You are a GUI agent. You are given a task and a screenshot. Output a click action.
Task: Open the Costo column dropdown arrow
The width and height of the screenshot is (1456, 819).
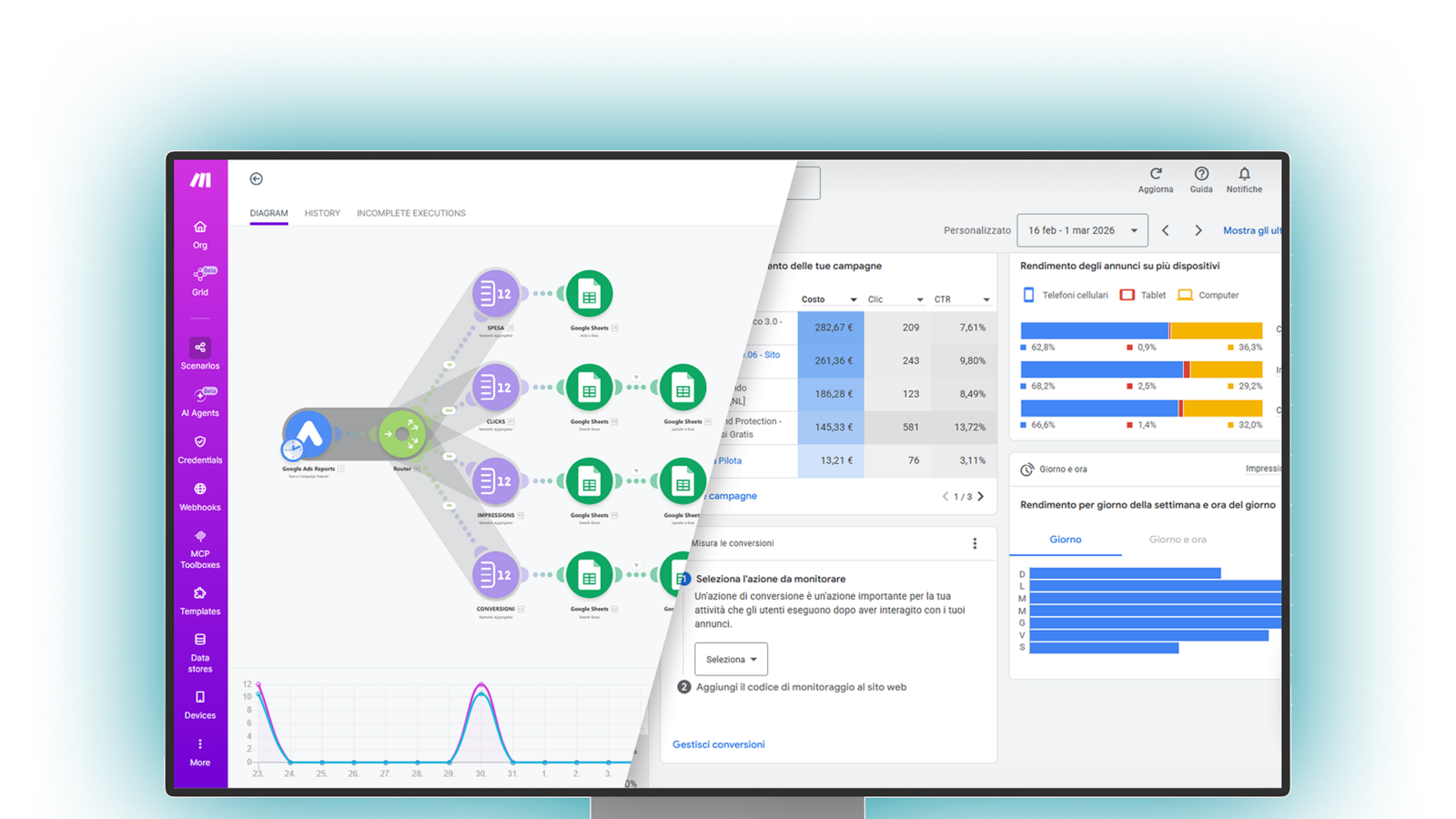[854, 299]
